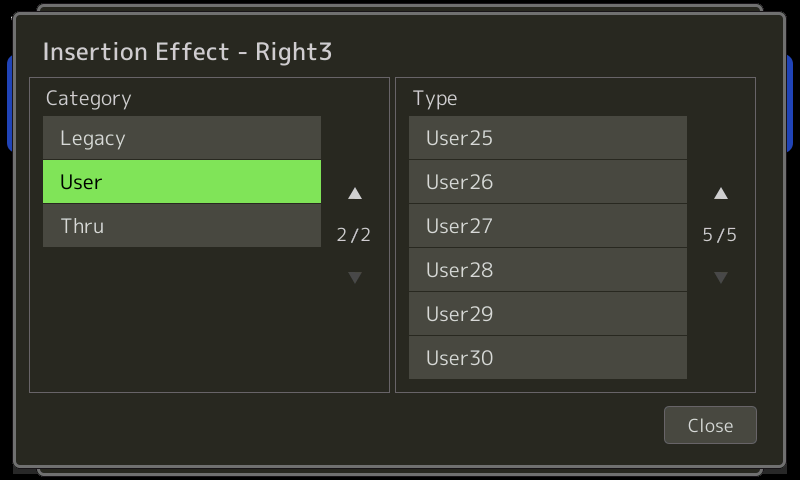The width and height of the screenshot is (800, 480).
Task: Select User26 effect type
Action: coord(547,182)
